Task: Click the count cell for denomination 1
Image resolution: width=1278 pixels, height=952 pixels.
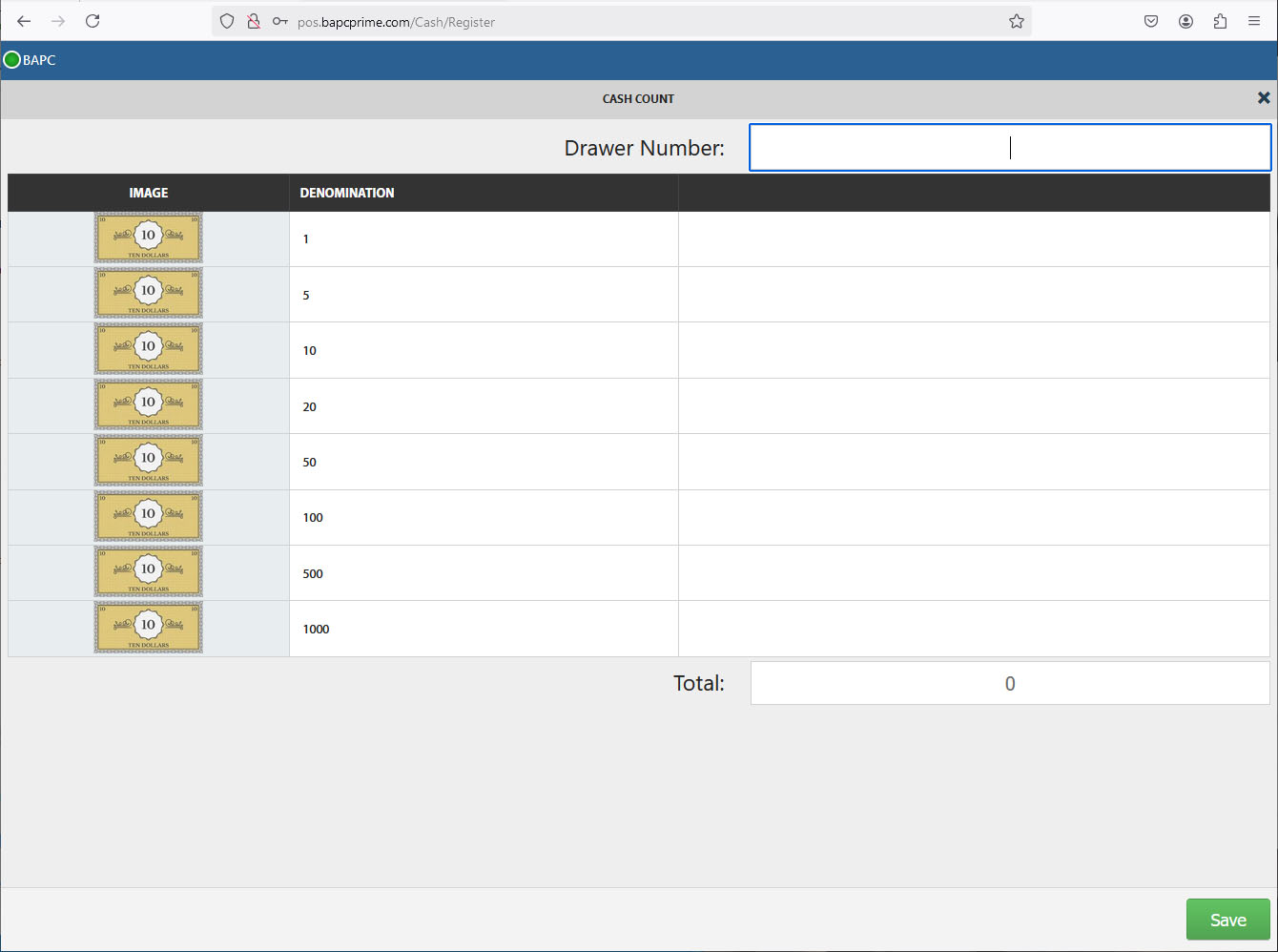Action: point(973,239)
